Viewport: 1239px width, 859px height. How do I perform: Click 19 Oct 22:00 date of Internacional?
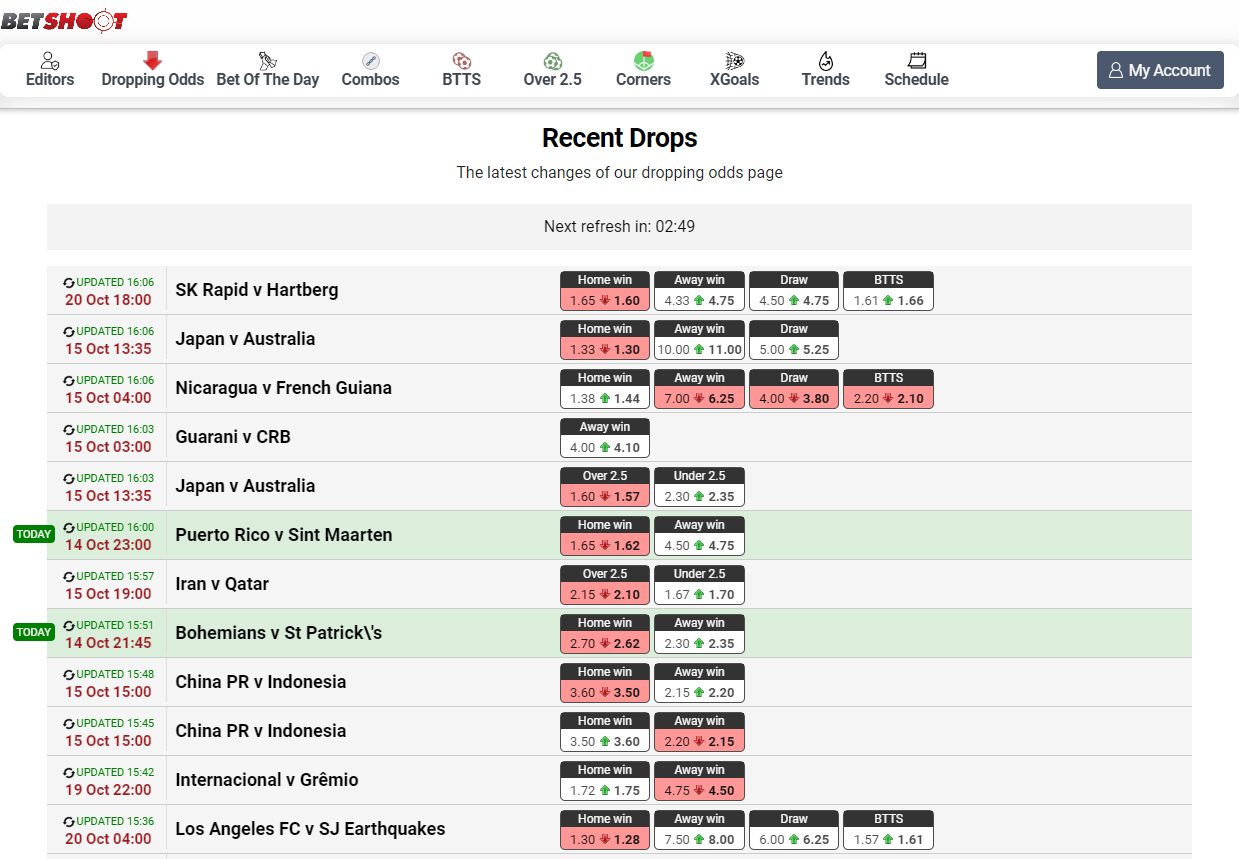pos(108,790)
